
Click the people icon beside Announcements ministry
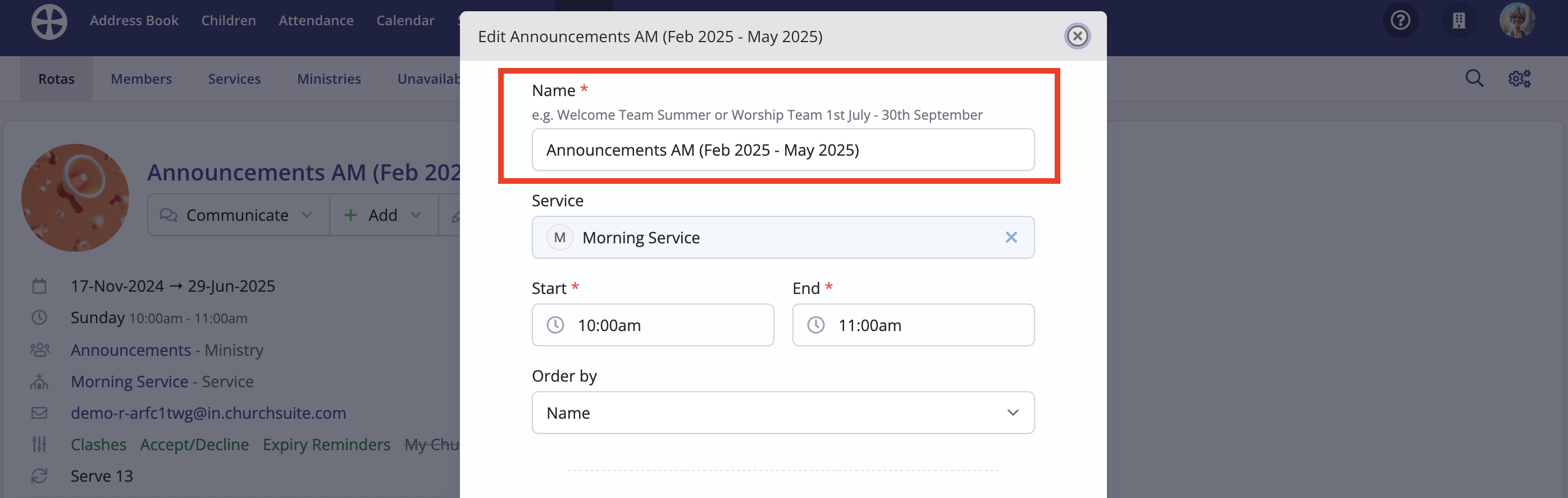(39, 350)
